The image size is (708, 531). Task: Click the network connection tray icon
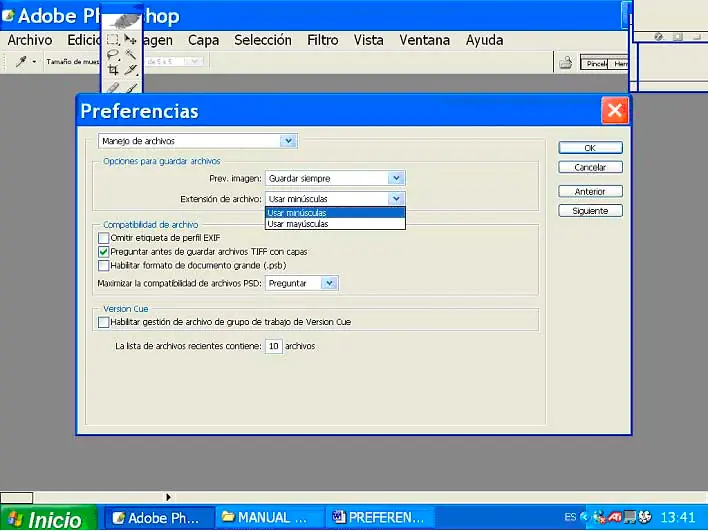click(x=599, y=517)
